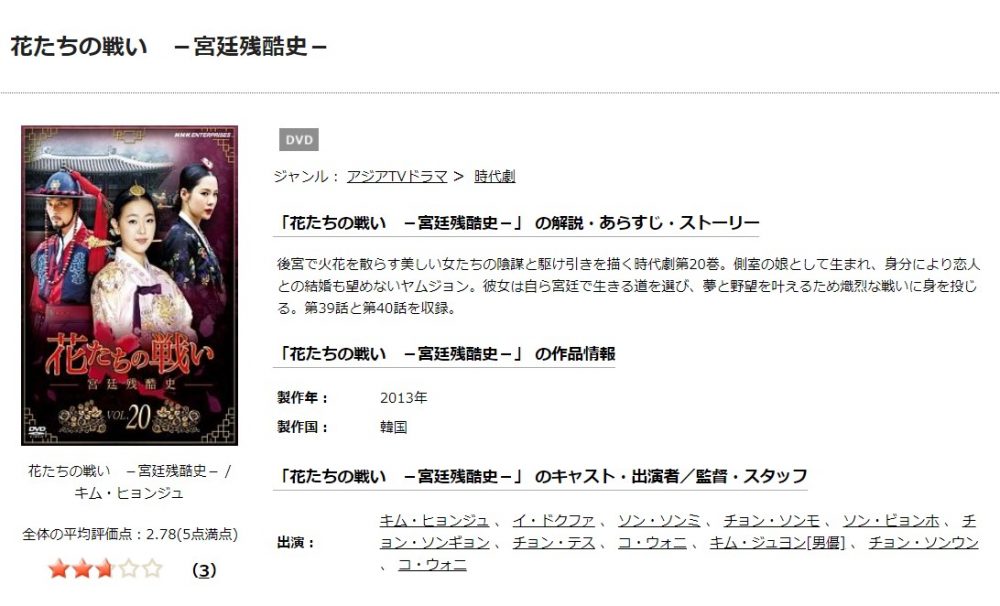Click the first orange rating star
The image size is (1000, 606).
[59, 568]
